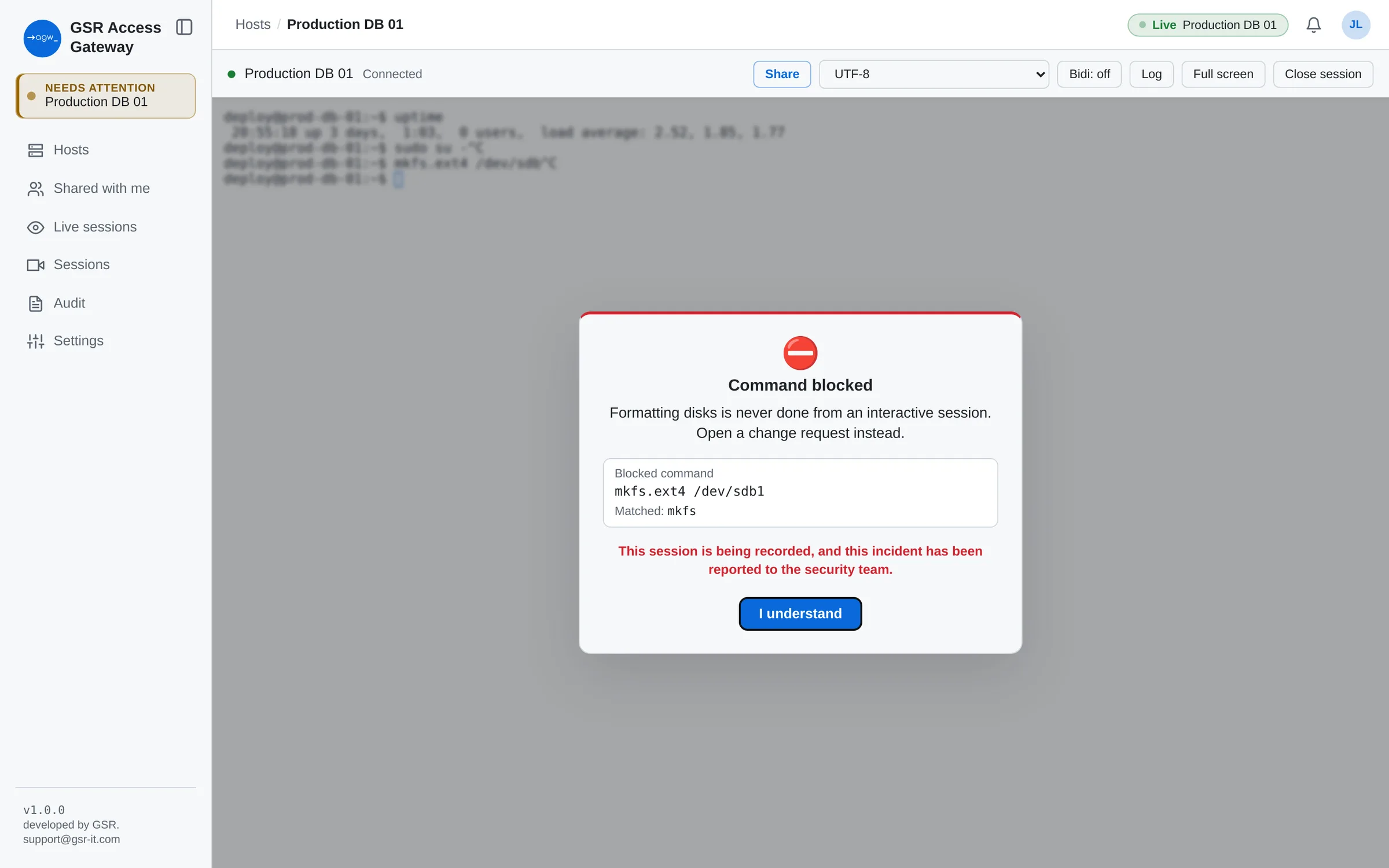Click the Production DB 01 breadcrumb title
Screen dimensions: 1389x868
(x=345, y=24)
